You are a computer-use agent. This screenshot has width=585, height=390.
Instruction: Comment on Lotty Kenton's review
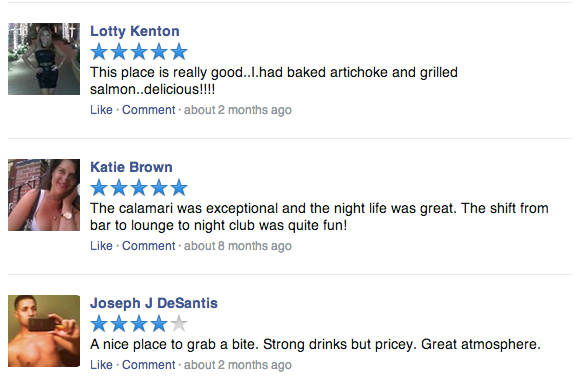[148, 110]
